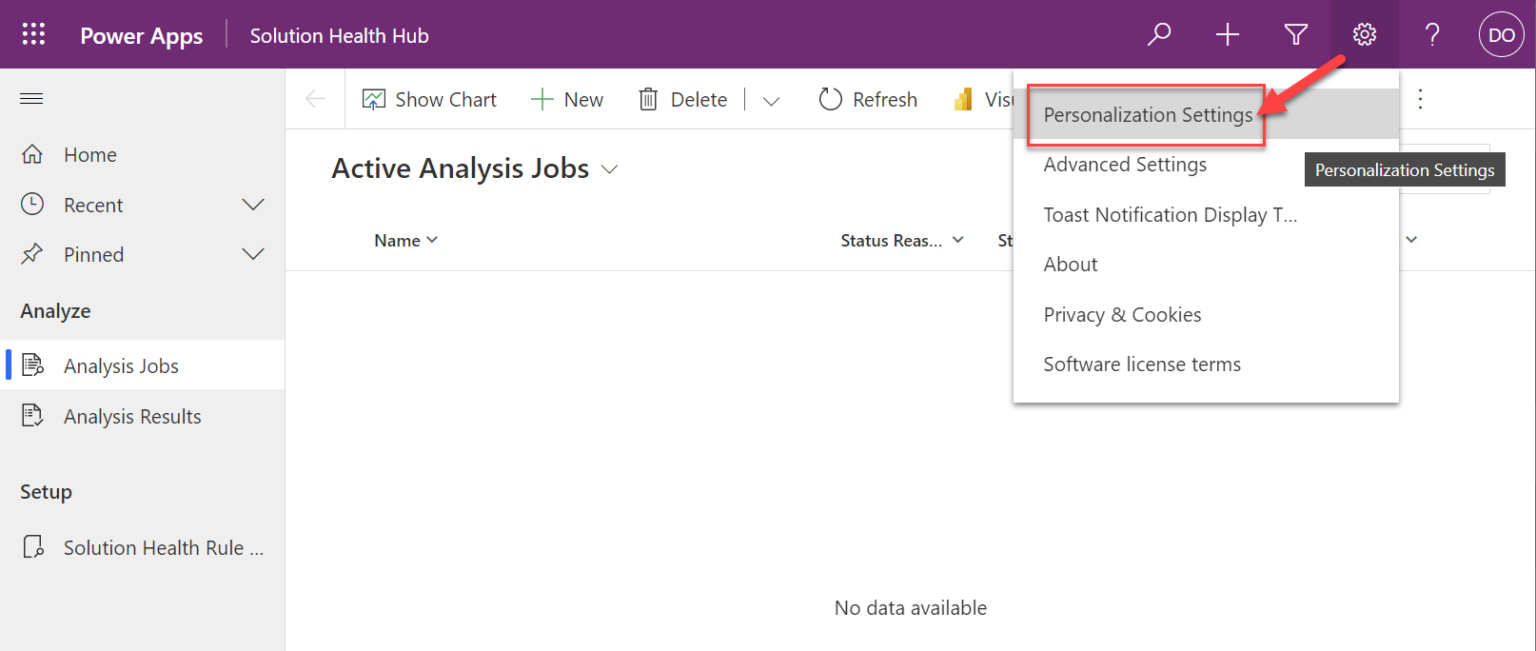Click the DO user account avatar

pyautogui.click(x=1501, y=35)
